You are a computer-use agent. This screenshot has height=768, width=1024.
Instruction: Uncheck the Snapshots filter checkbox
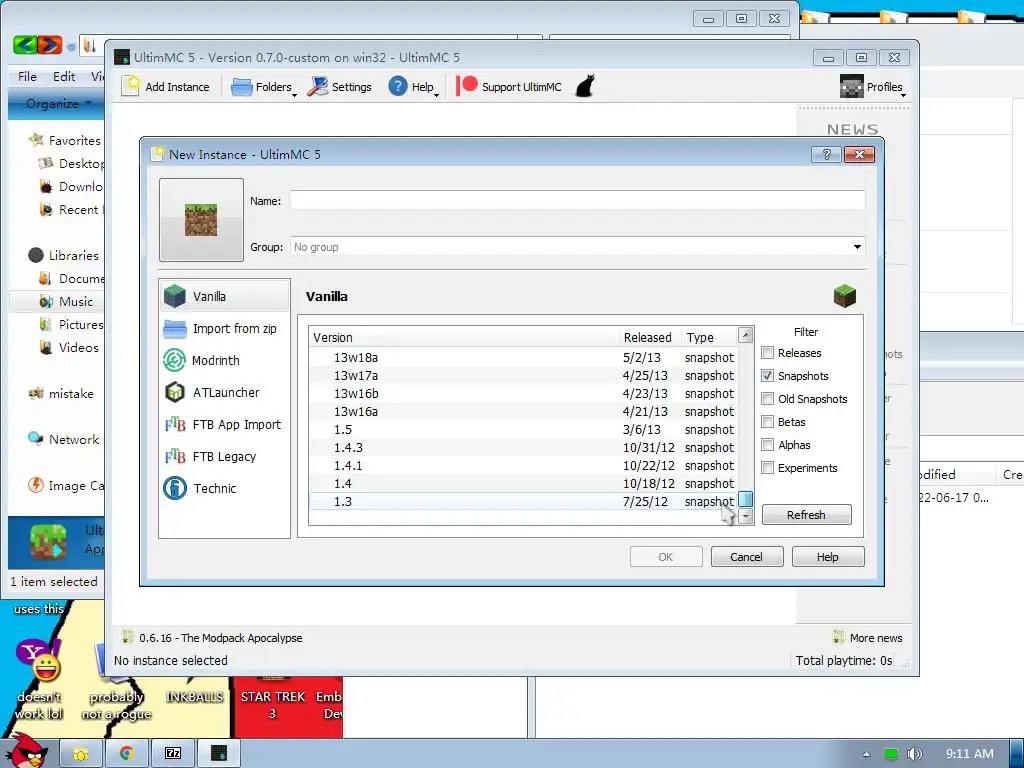pos(767,376)
